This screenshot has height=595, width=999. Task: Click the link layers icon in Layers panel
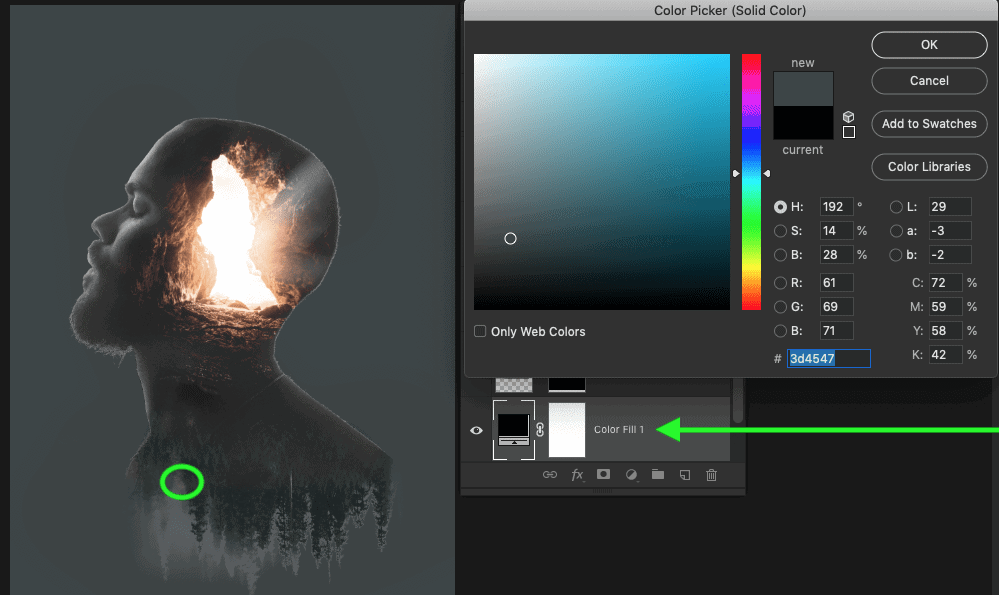click(549, 475)
